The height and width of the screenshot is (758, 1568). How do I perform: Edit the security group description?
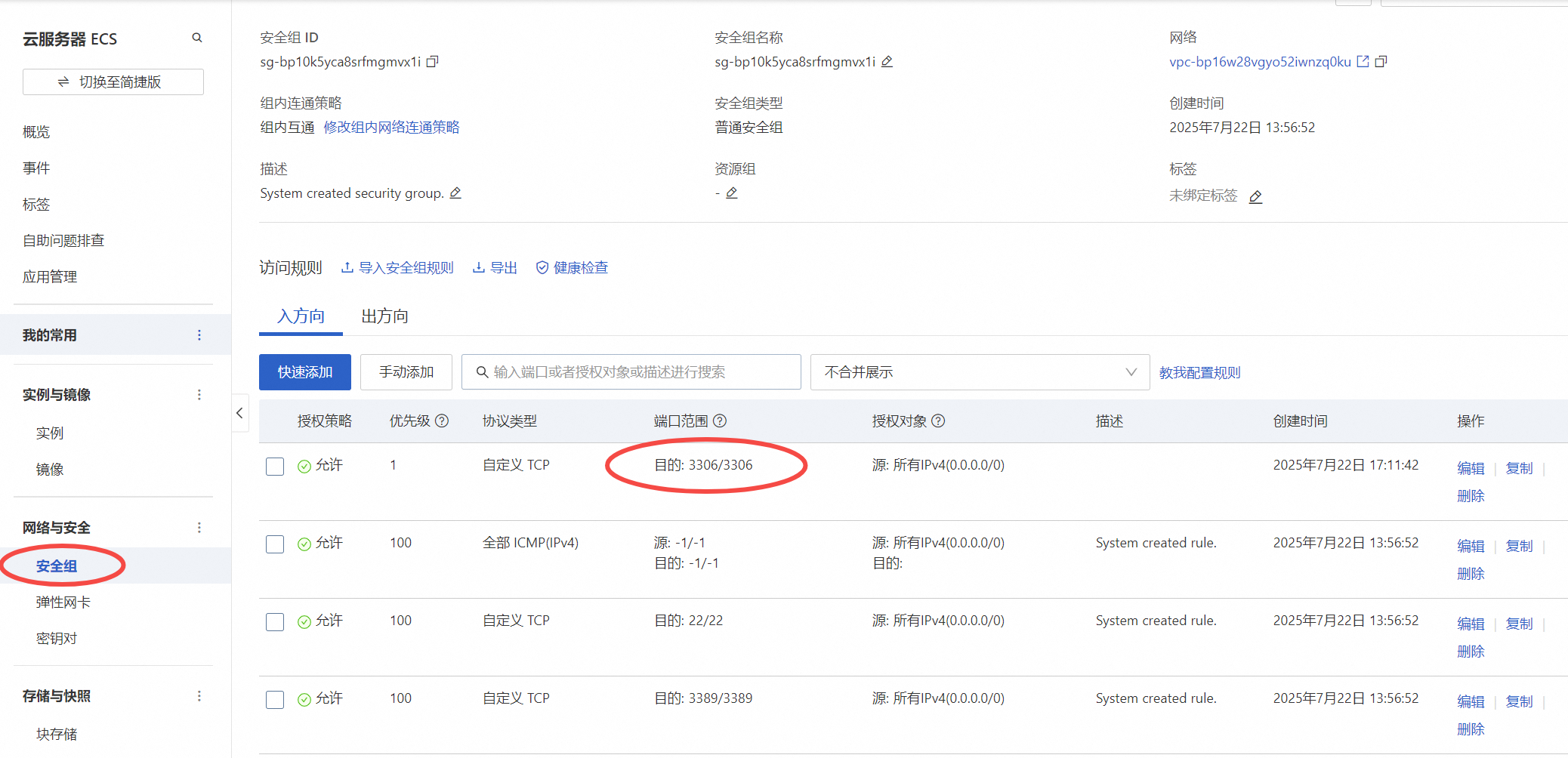pos(455,193)
